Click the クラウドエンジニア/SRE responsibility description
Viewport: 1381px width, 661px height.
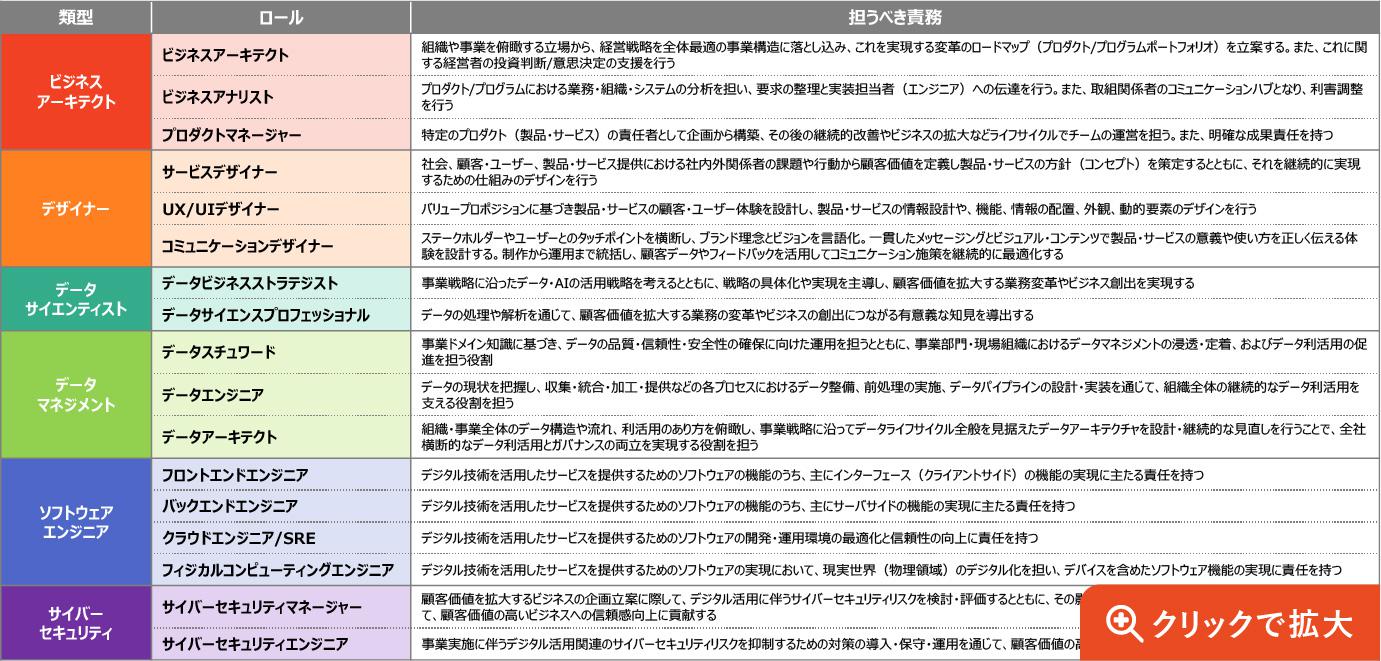pyautogui.click(x=895, y=538)
